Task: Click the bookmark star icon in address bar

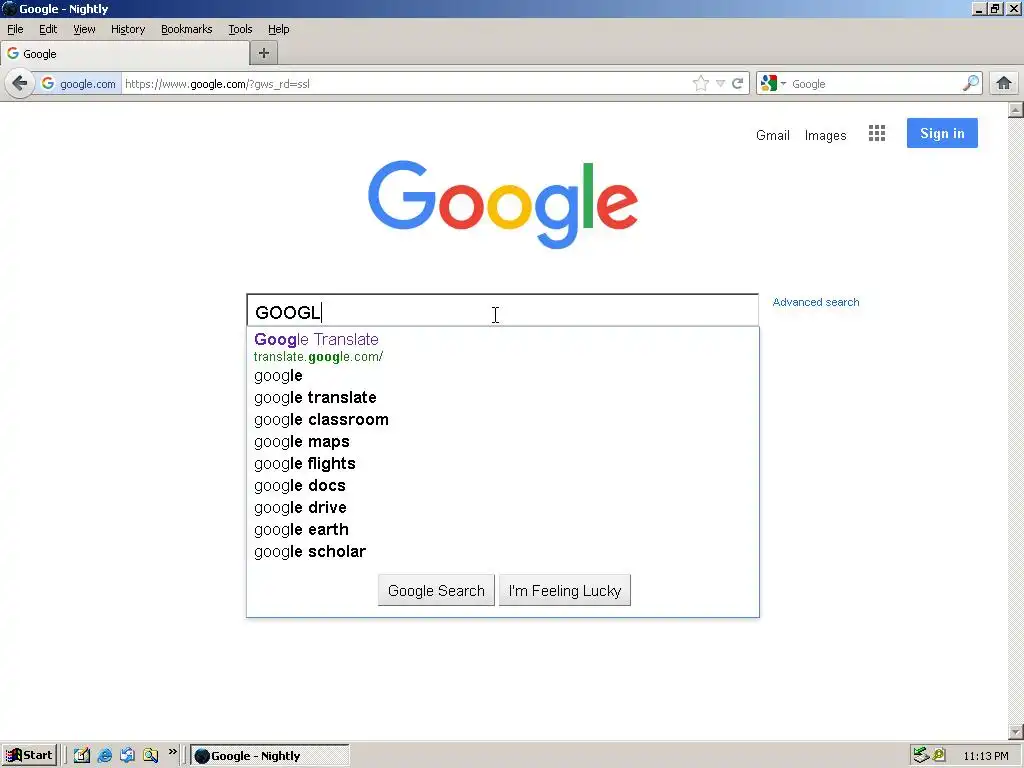Action: click(700, 84)
